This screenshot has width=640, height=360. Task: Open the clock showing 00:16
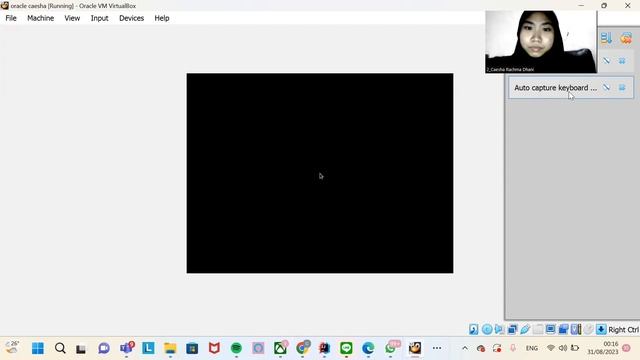coord(603,348)
